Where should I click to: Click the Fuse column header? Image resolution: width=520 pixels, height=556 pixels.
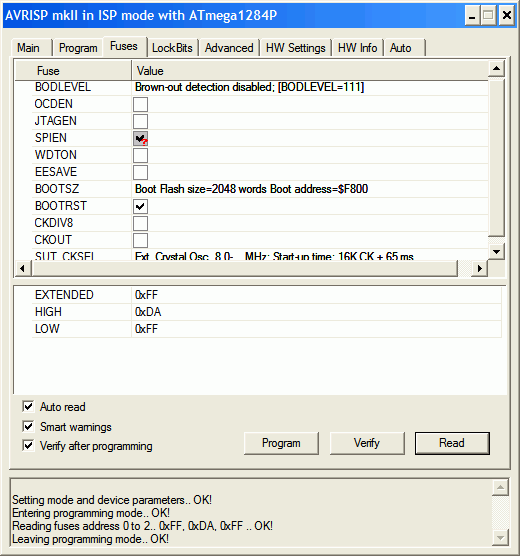click(x=73, y=71)
